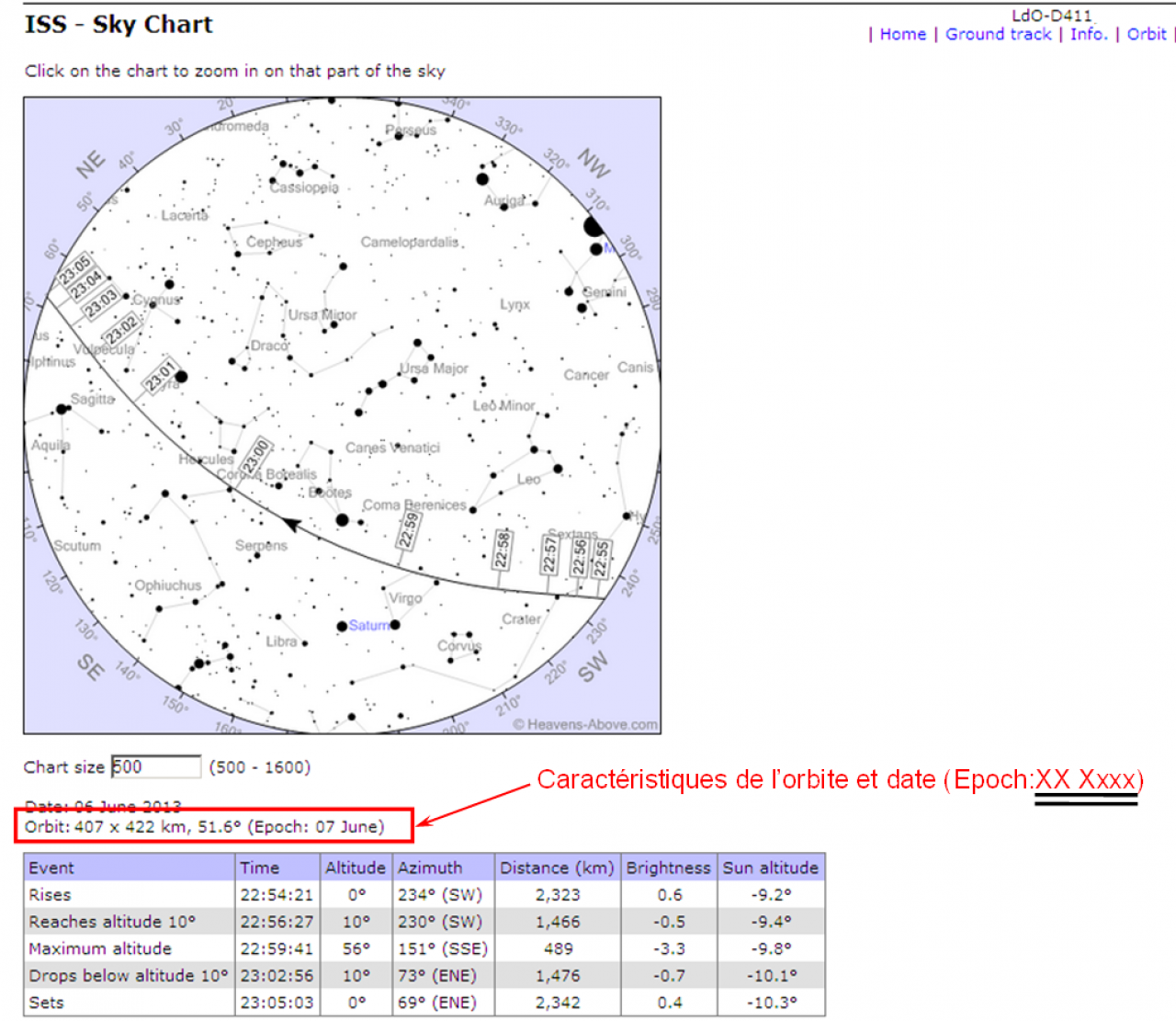Viewport: 1176px width, 1021px height.
Task: Click the 22:59 marker on ISS track
Action: pos(409,530)
